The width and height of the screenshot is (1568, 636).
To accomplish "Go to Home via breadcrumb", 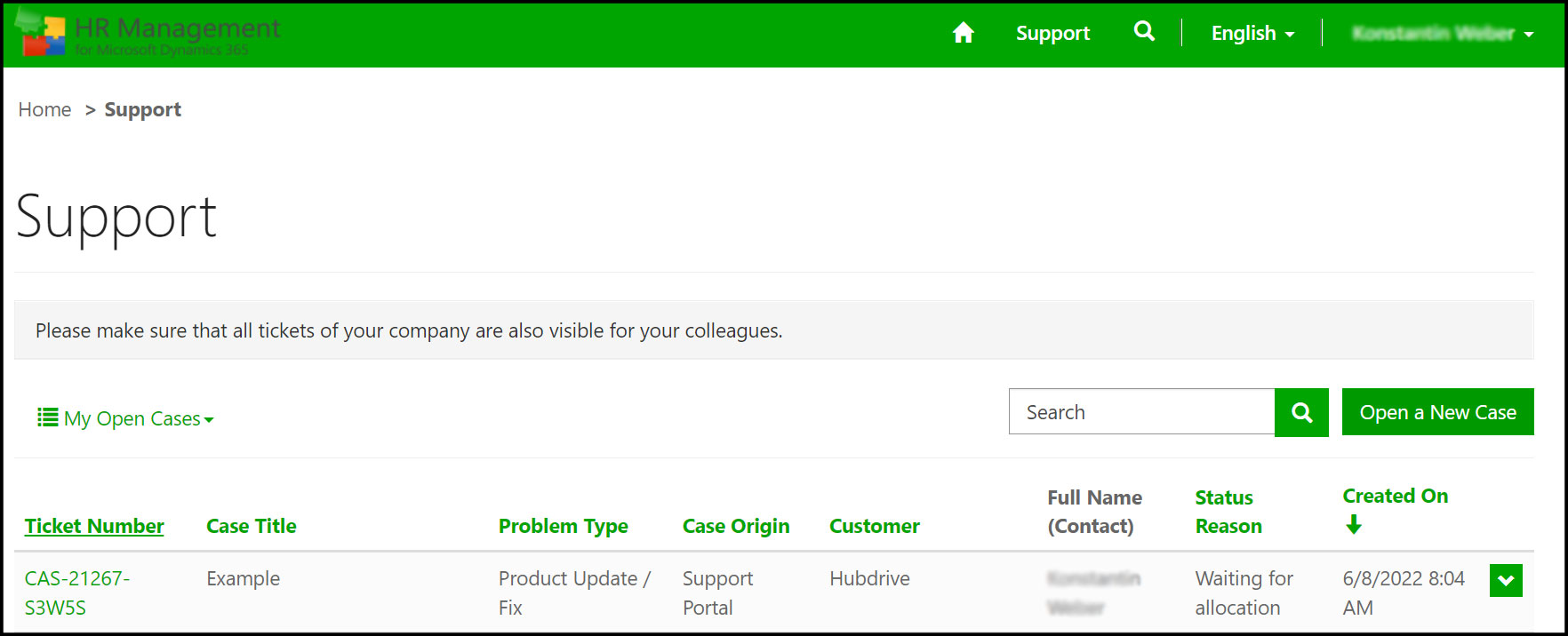I will [44, 109].
